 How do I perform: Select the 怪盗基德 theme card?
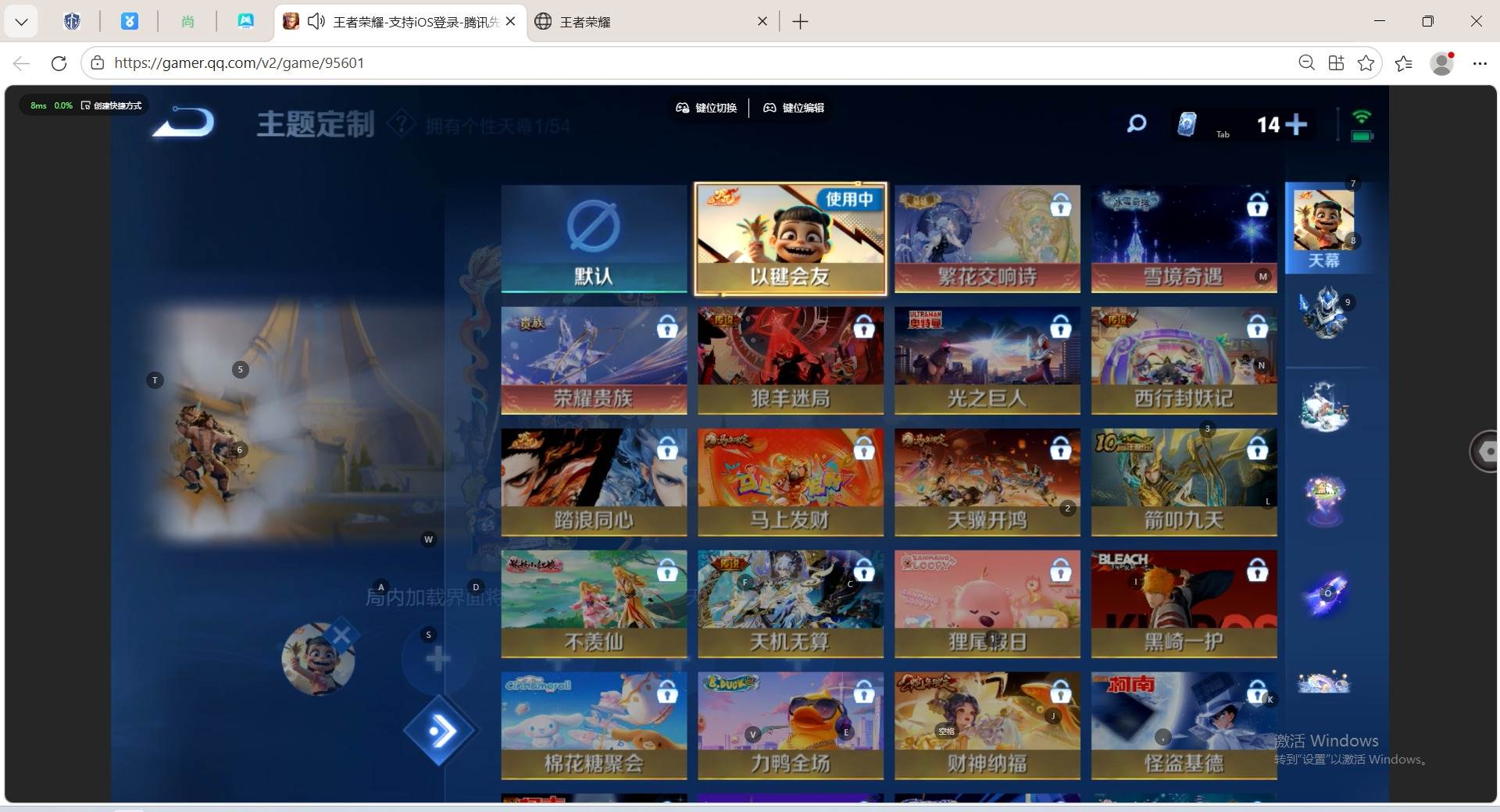pyautogui.click(x=1184, y=726)
